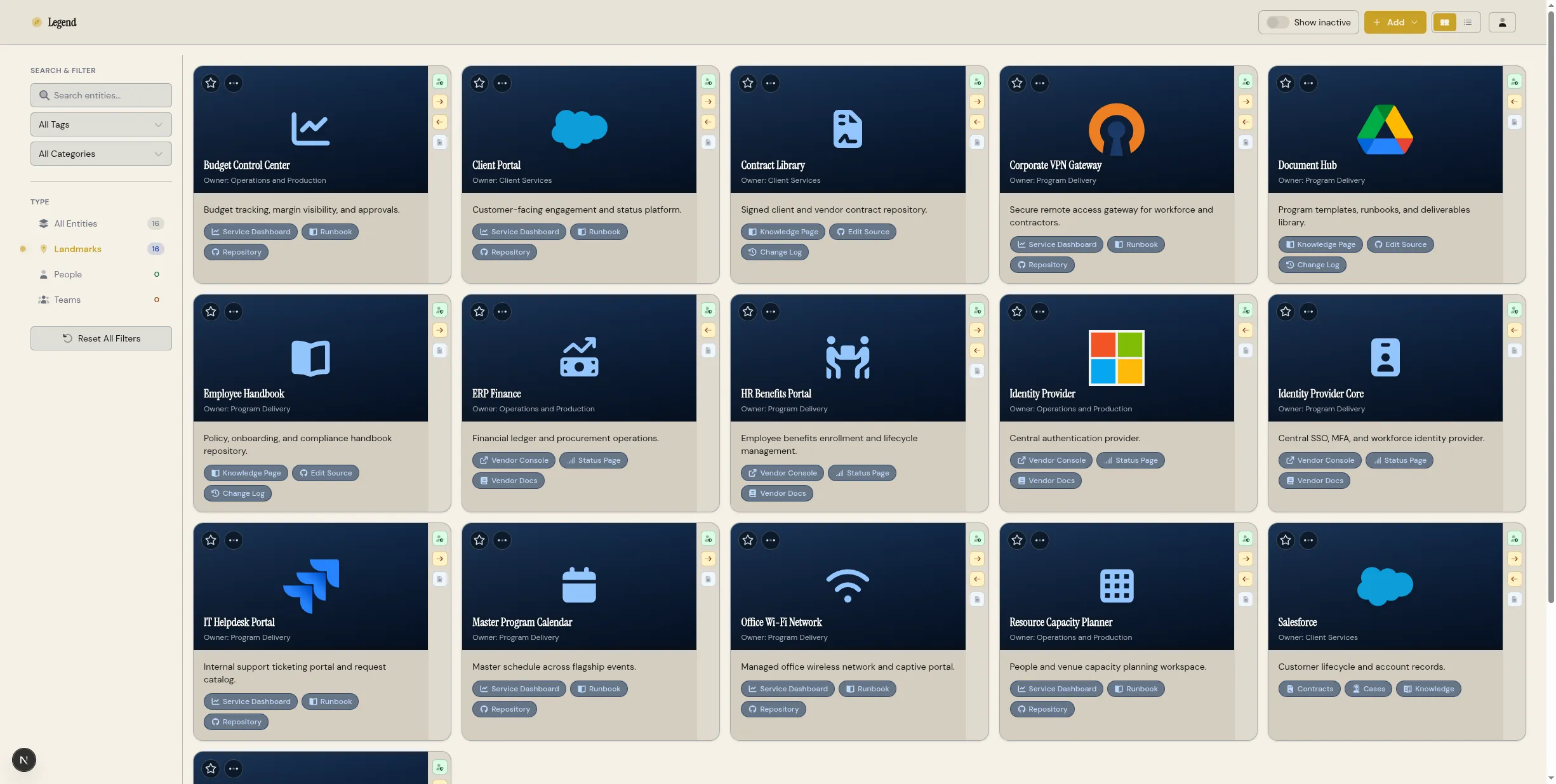The image size is (1556, 784).
Task: Open Runbook link on Master Program Calendar
Action: click(599, 689)
